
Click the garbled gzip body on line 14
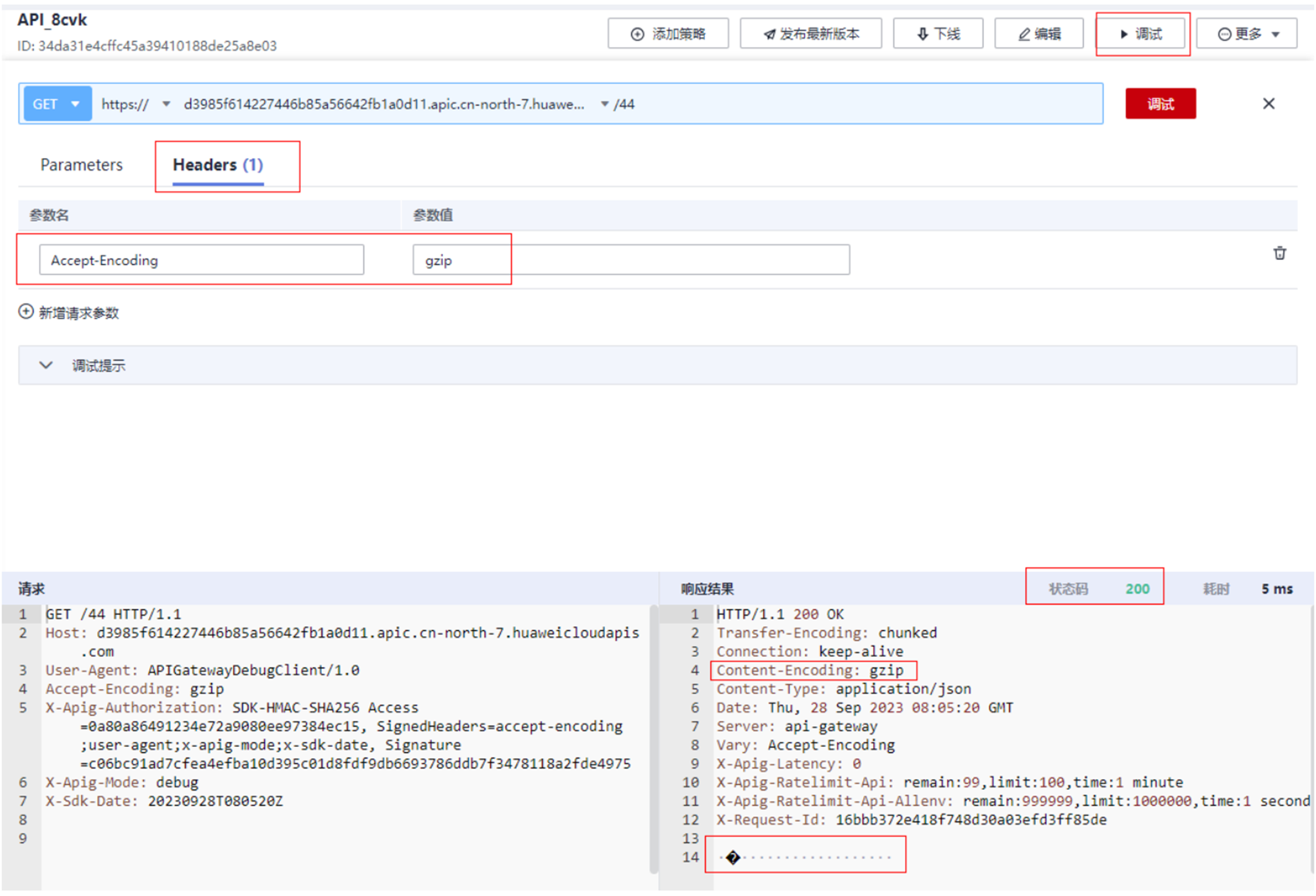pyautogui.click(x=805, y=857)
